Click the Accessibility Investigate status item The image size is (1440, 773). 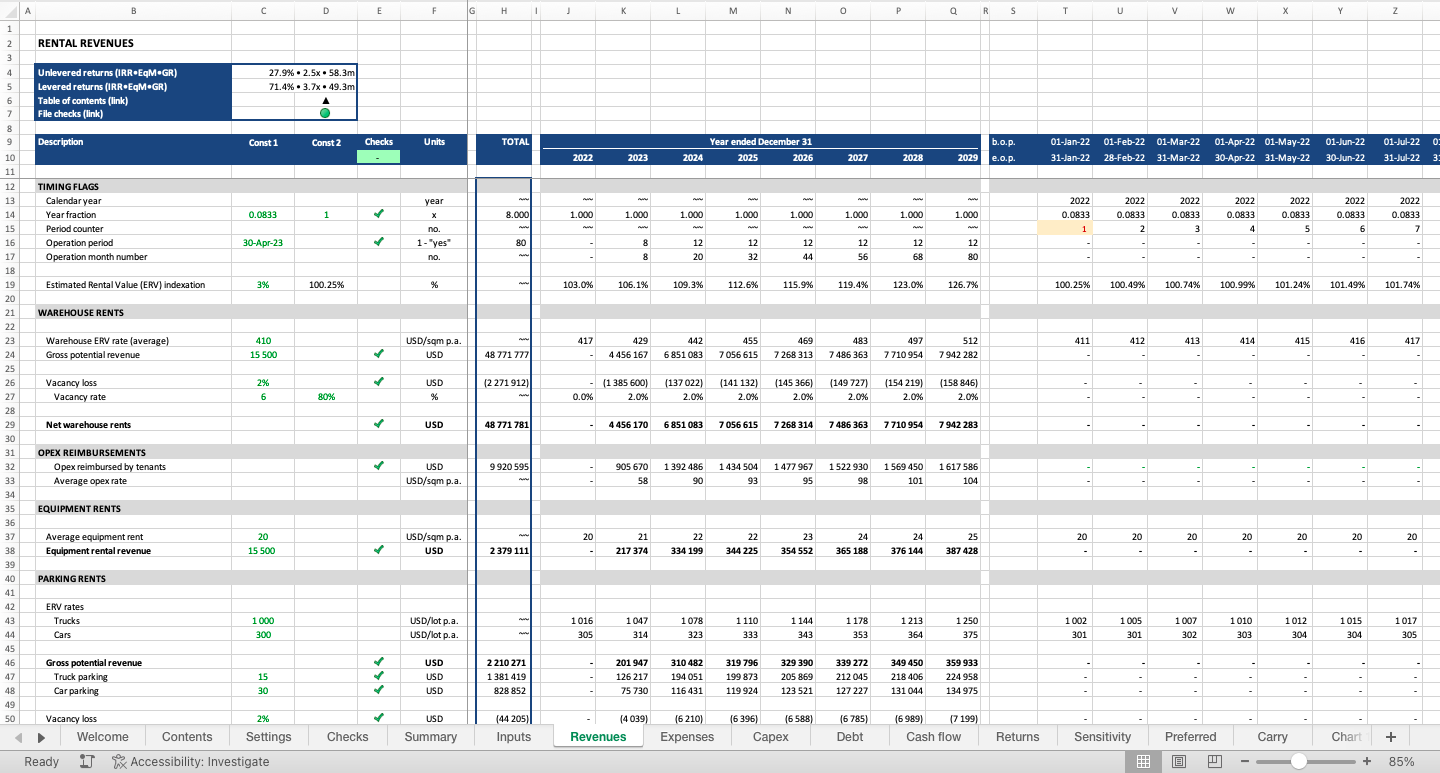[x=190, y=761]
